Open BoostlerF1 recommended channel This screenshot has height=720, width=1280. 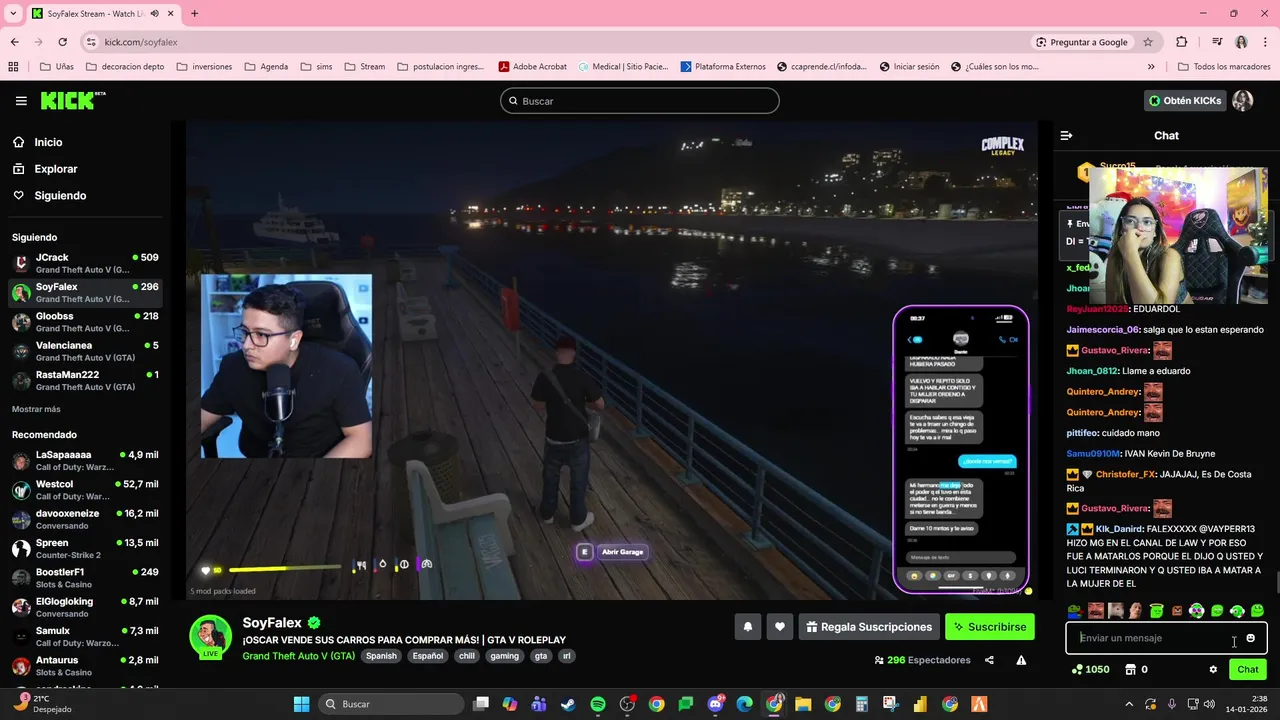coord(85,578)
